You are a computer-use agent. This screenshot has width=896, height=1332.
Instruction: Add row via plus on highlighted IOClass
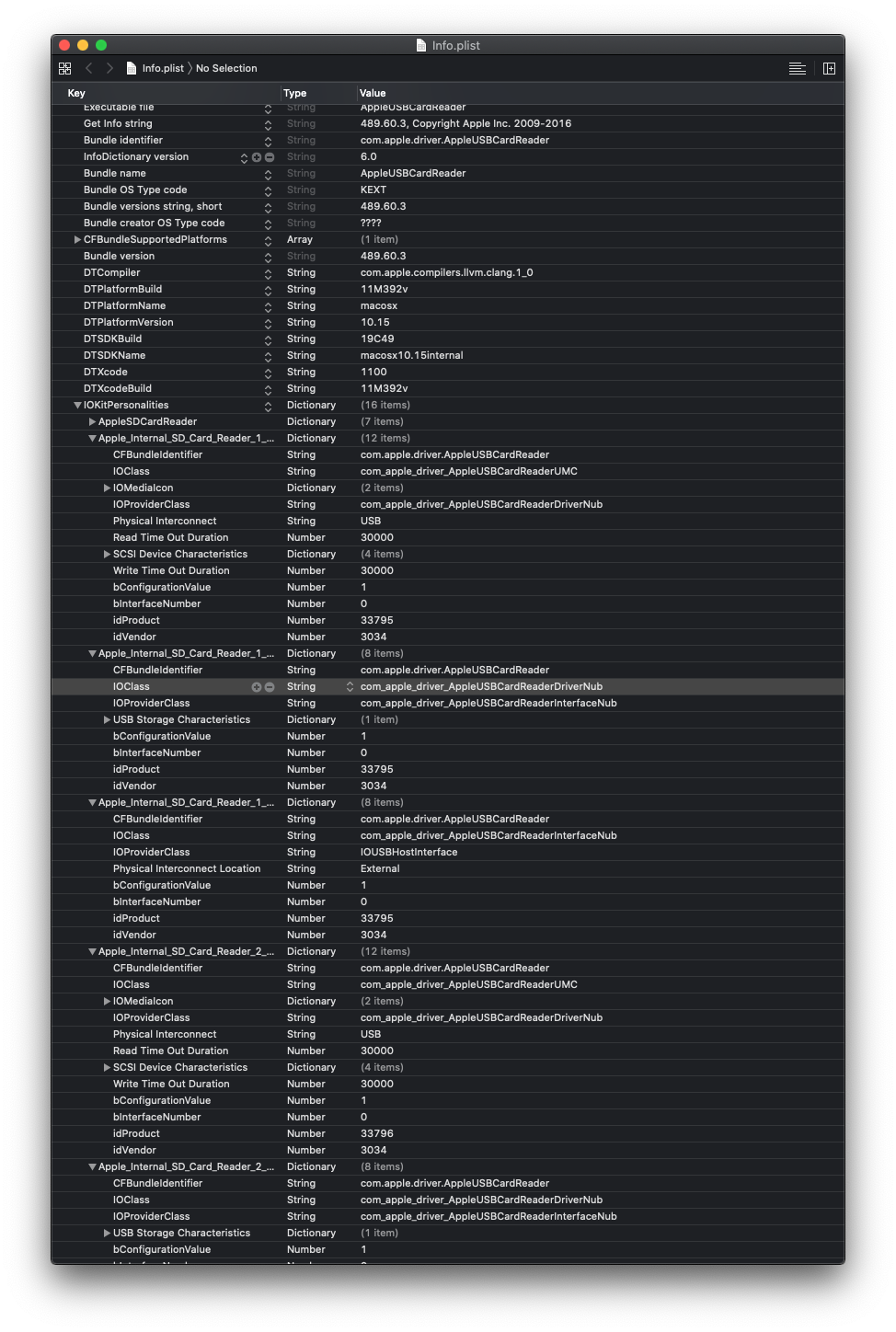(x=257, y=687)
